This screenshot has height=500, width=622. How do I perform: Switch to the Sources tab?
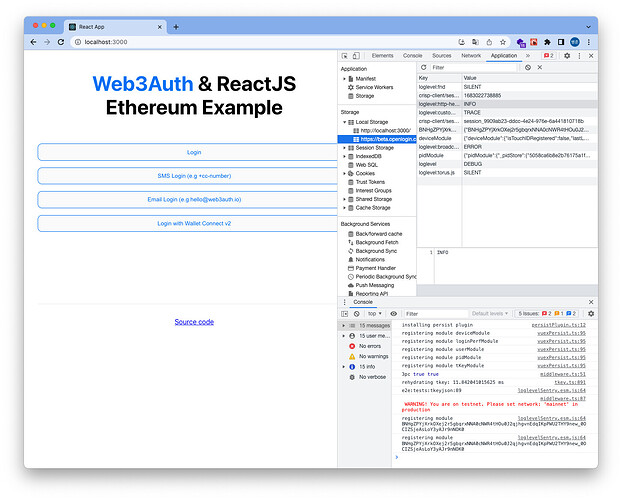click(x=442, y=56)
